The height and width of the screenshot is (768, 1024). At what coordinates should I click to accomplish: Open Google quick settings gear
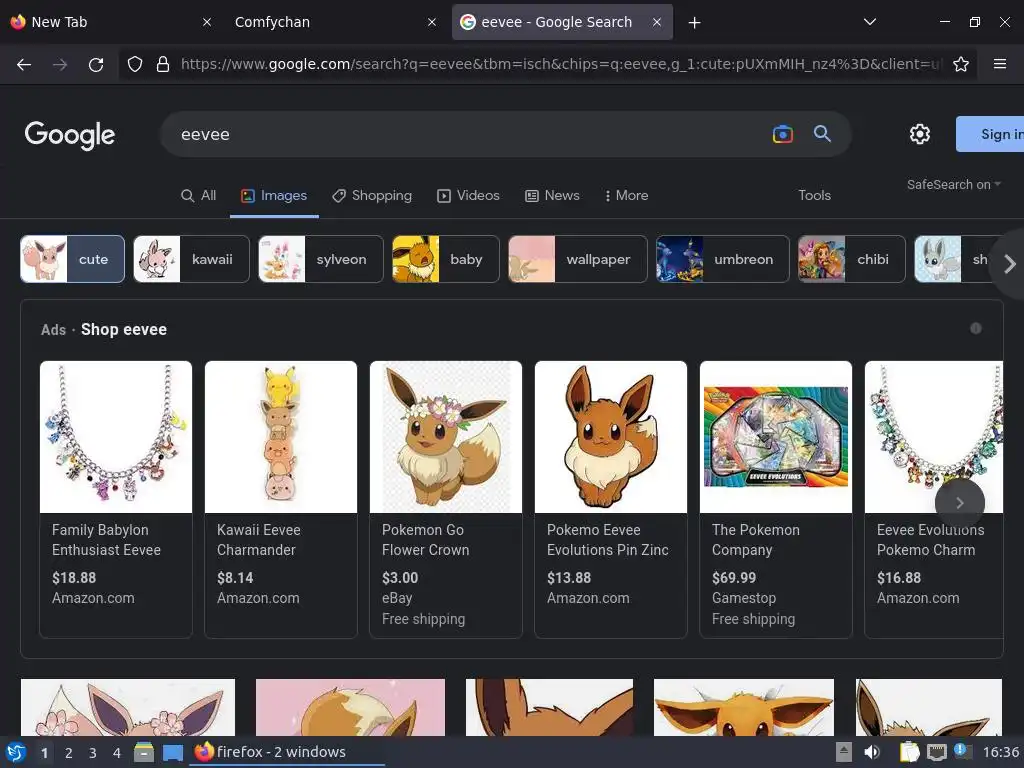click(x=920, y=134)
